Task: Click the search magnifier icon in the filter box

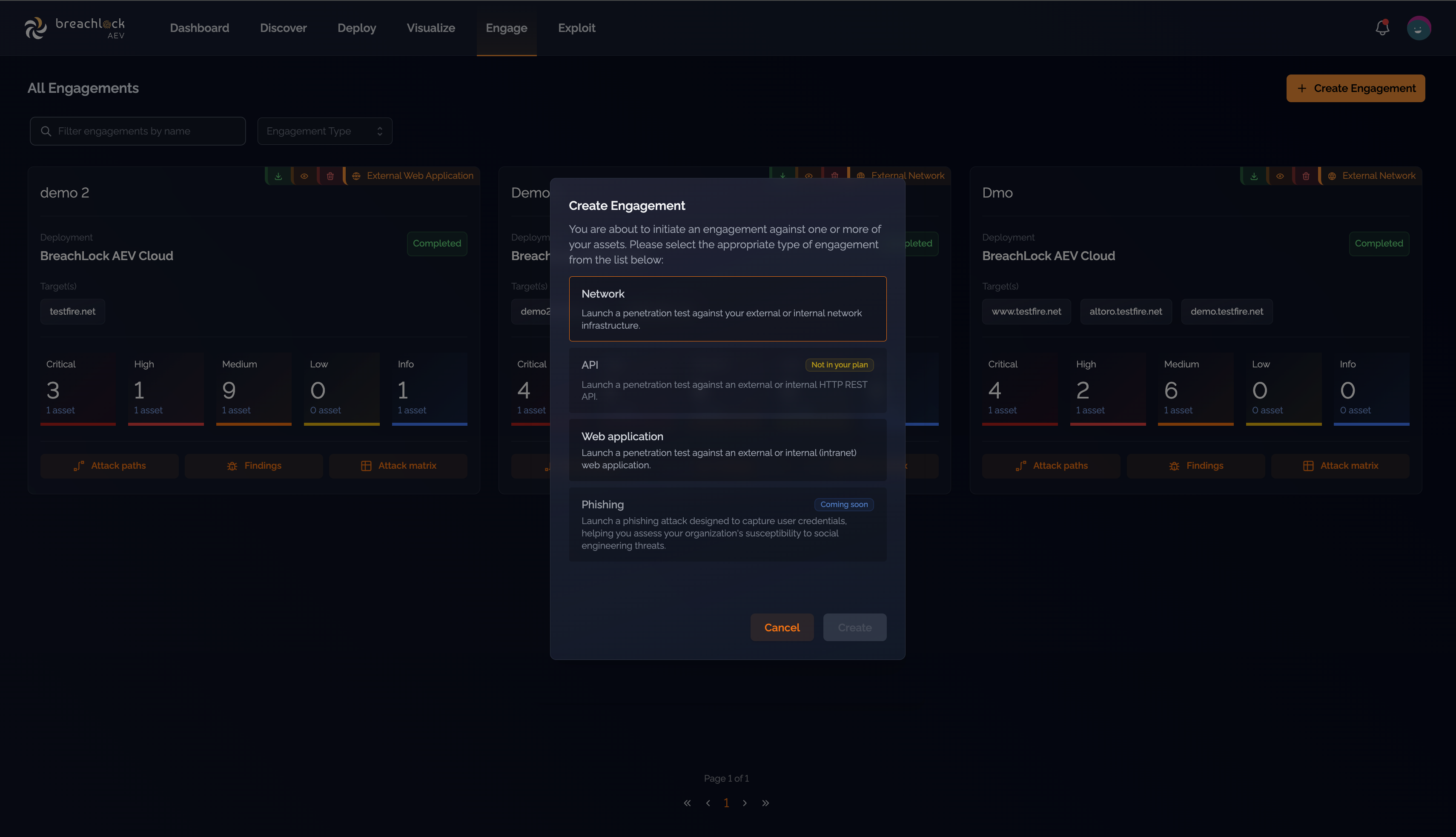Action: 46,131
